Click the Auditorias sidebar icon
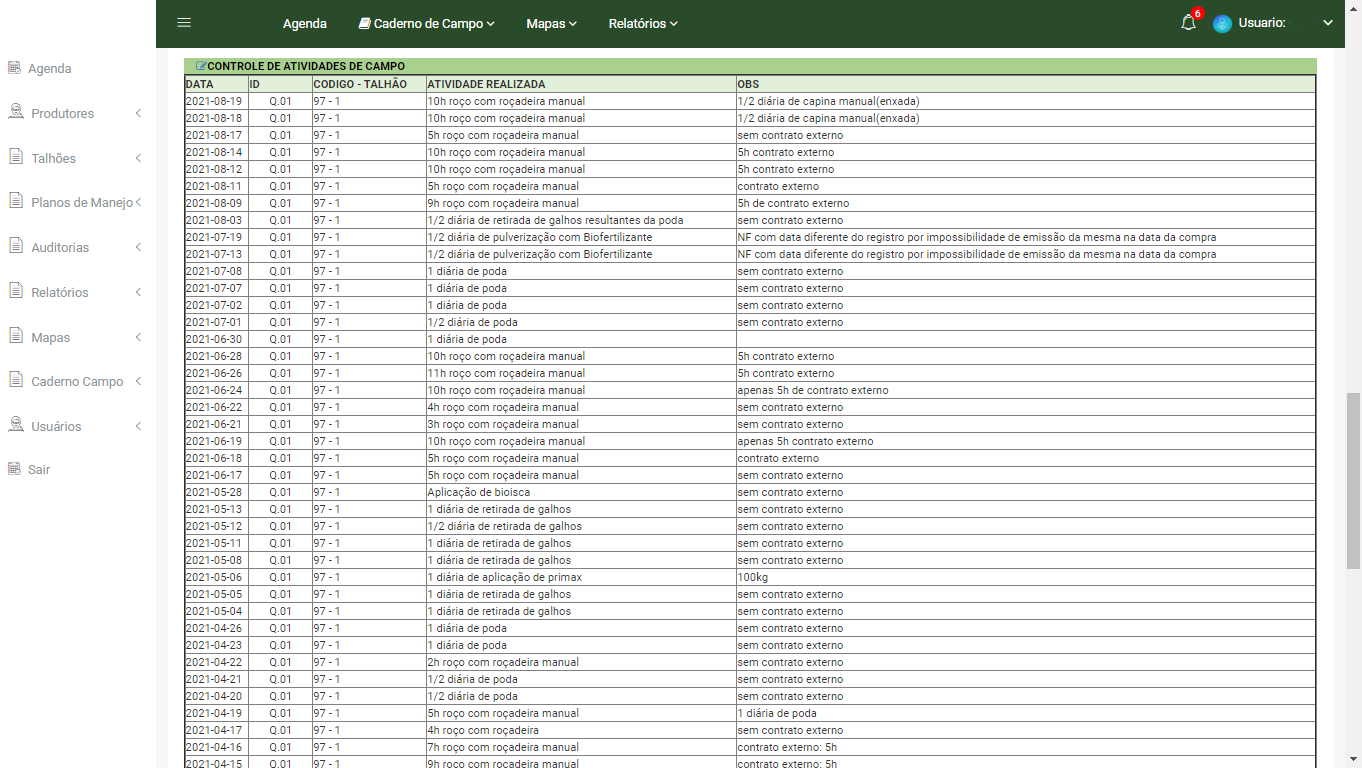 click(x=15, y=246)
